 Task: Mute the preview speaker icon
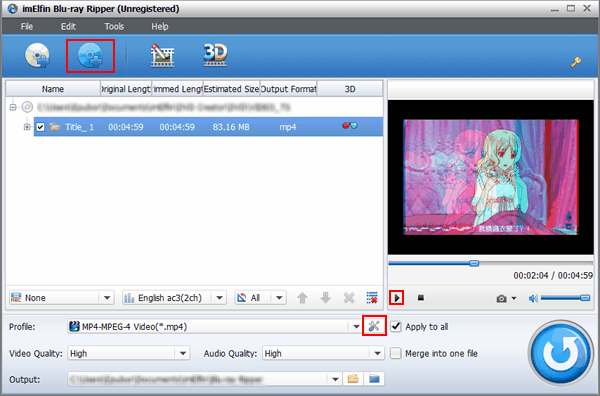(x=533, y=298)
